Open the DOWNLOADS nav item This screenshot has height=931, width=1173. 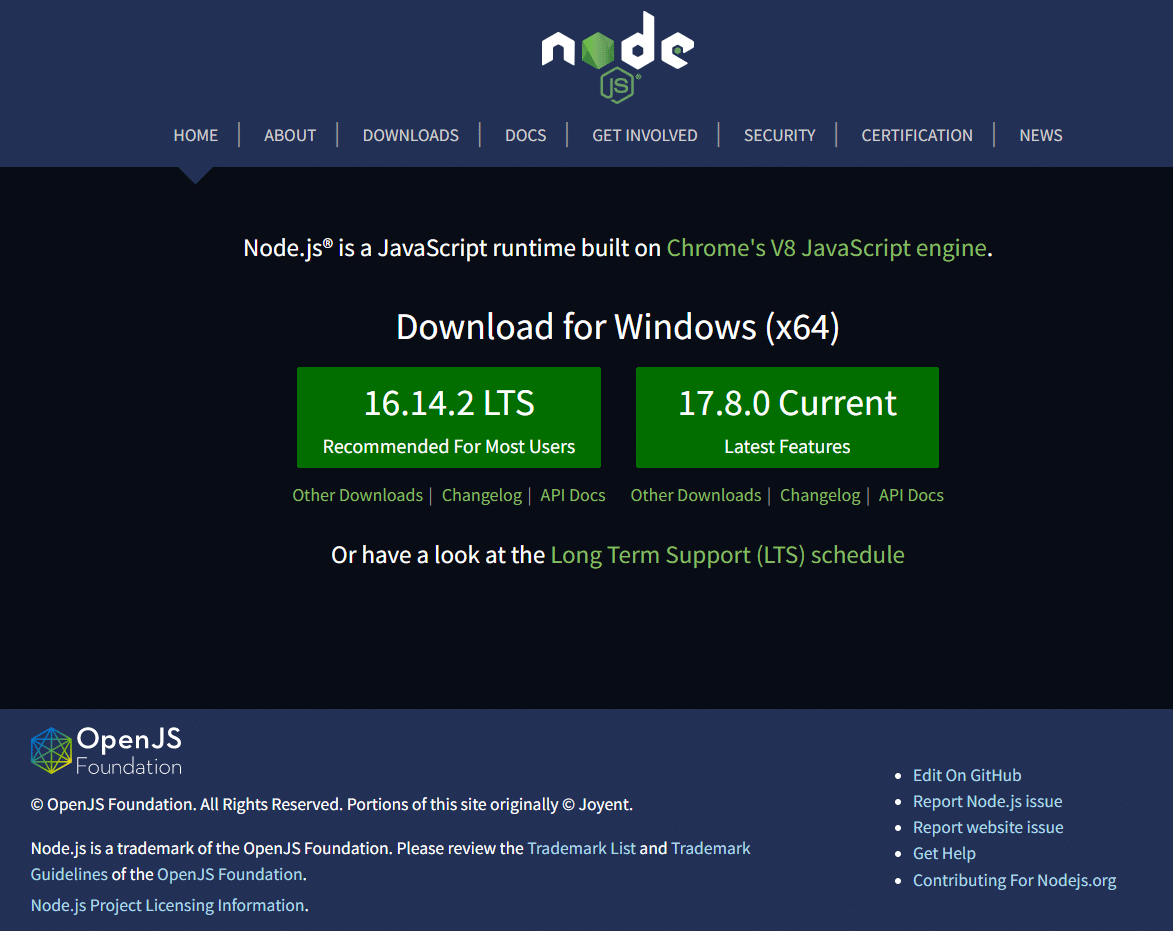(x=411, y=135)
